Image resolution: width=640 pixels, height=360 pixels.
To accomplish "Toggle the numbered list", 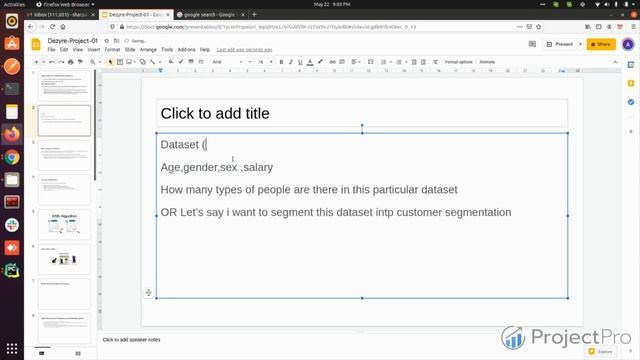I will 384,62.
